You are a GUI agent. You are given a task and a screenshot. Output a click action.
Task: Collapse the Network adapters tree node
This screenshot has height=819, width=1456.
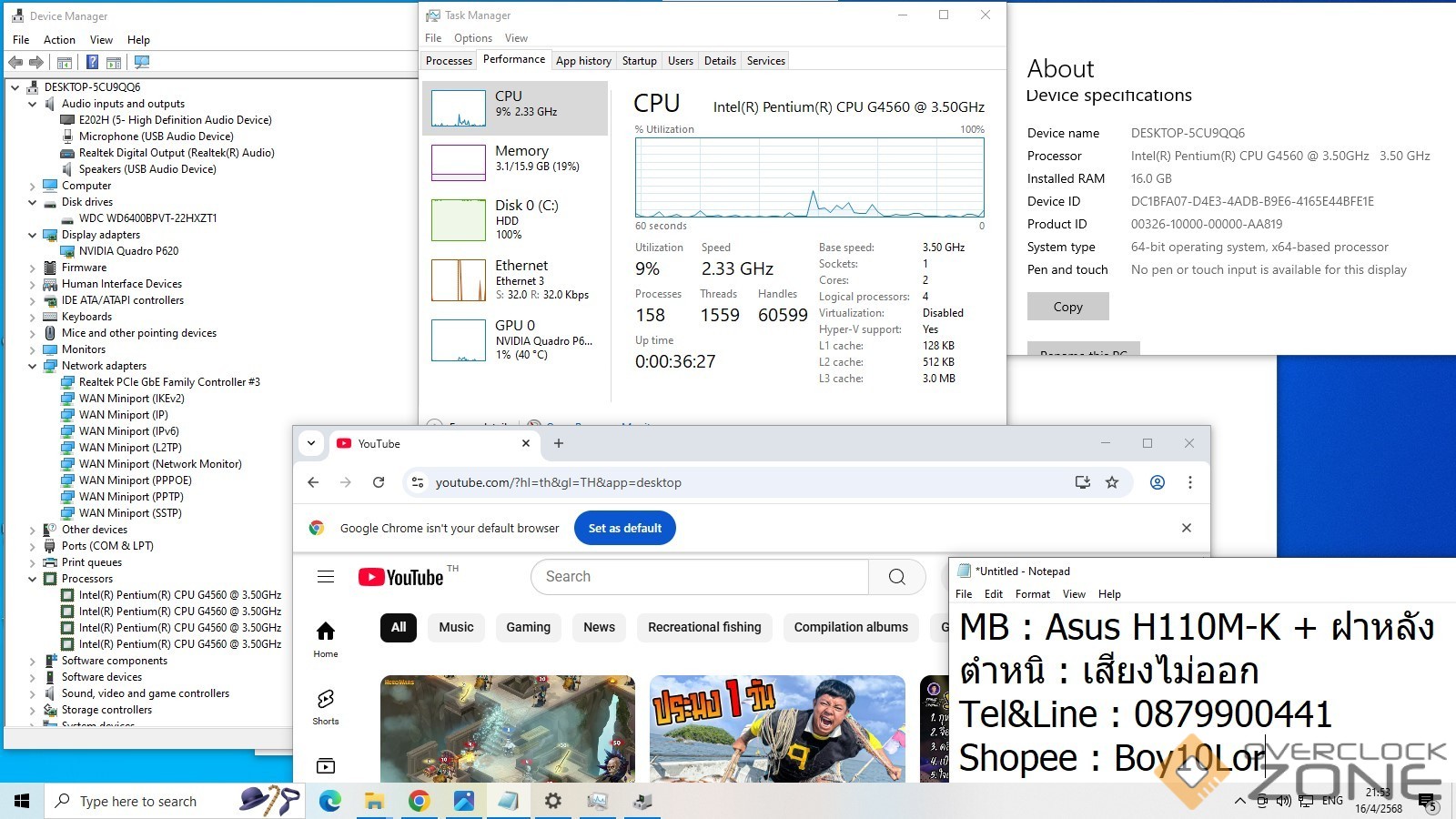[x=33, y=366]
